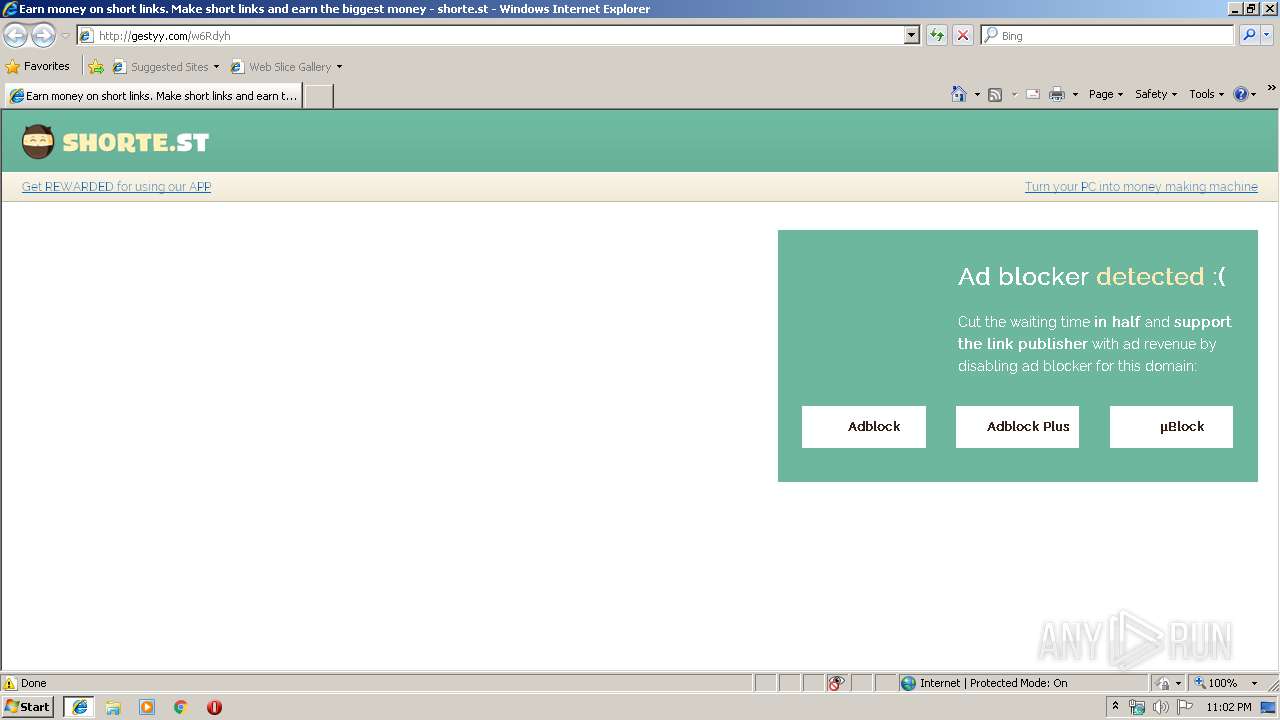This screenshot has height=720, width=1280.
Task: Click the SHORTE.ST logo
Action: tap(115, 142)
